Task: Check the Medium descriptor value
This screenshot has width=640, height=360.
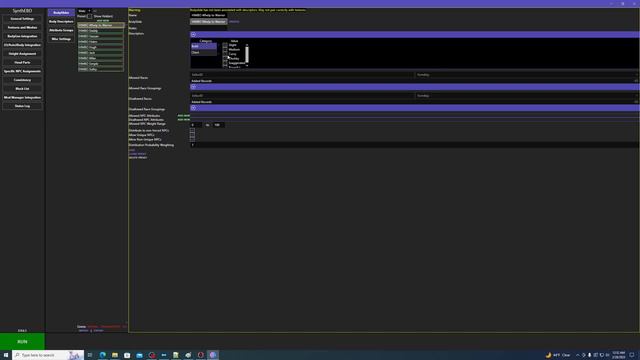Action: [x=225, y=49]
